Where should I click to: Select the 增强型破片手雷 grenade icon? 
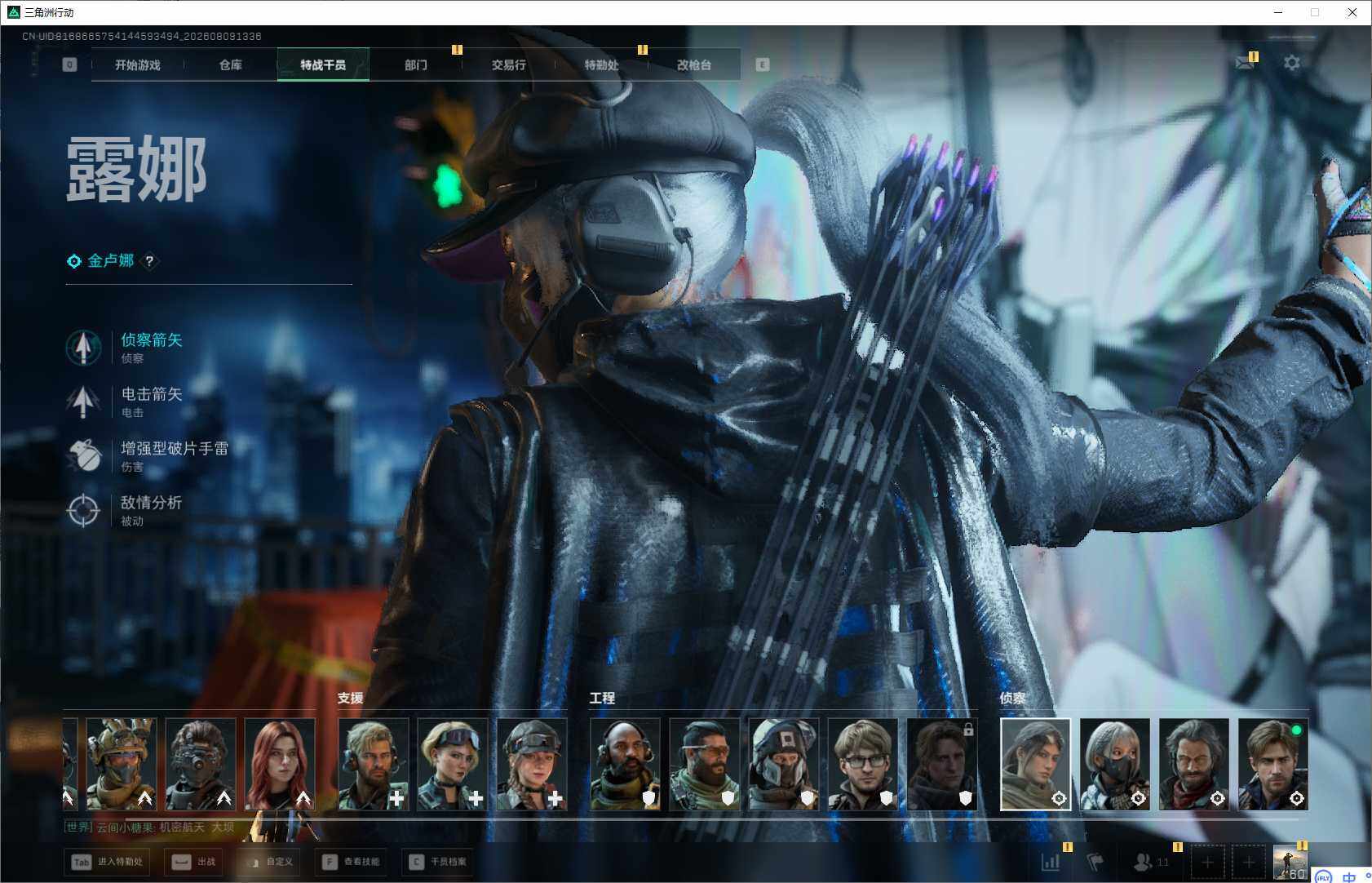tap(83, 456)
